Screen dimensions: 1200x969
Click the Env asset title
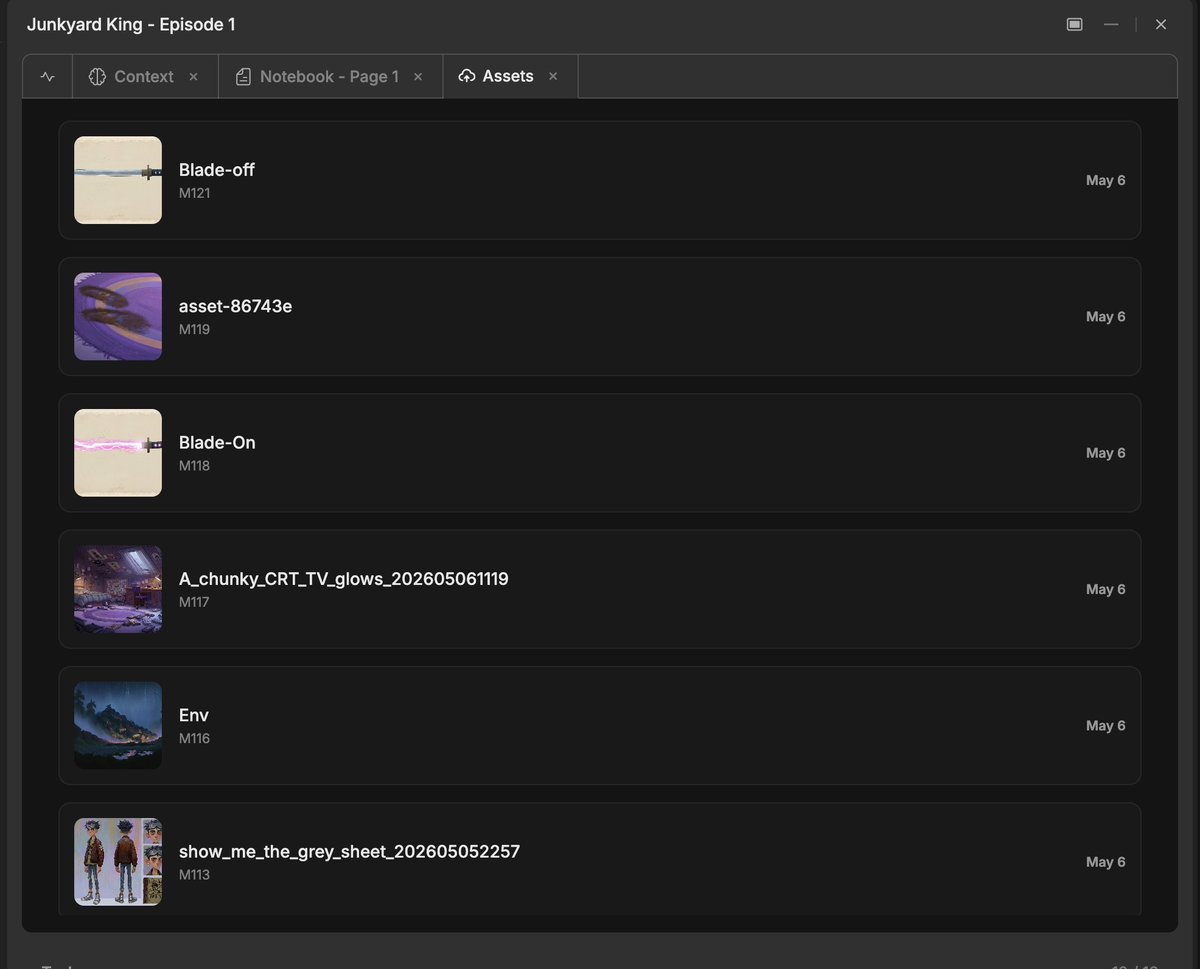[194, 715]
